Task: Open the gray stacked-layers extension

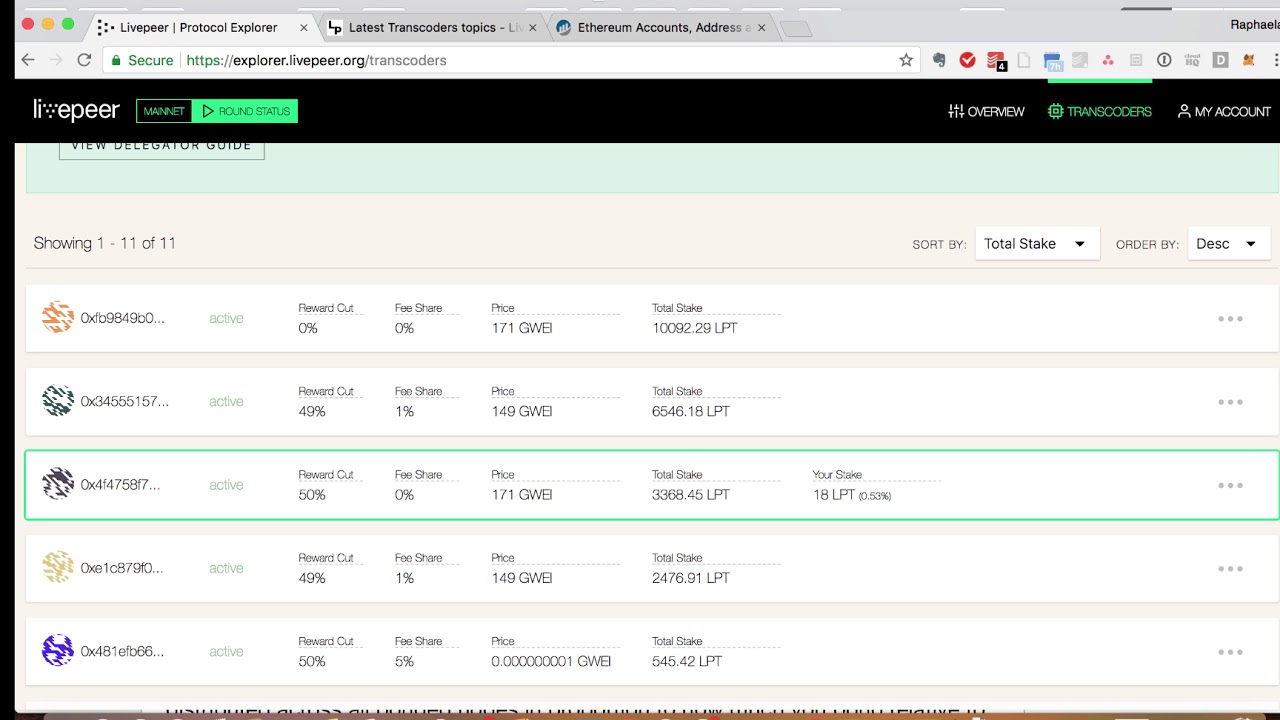Action: (x=1080, y=60)
